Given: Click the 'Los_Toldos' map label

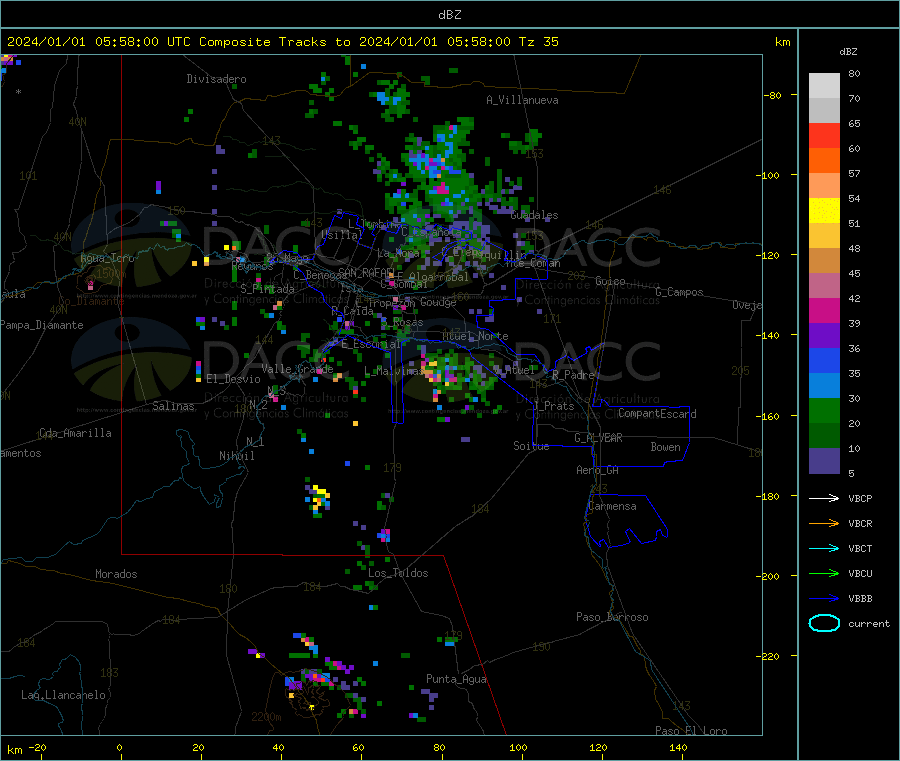Looking at the screenshot, I should click(x=398, y=573).
